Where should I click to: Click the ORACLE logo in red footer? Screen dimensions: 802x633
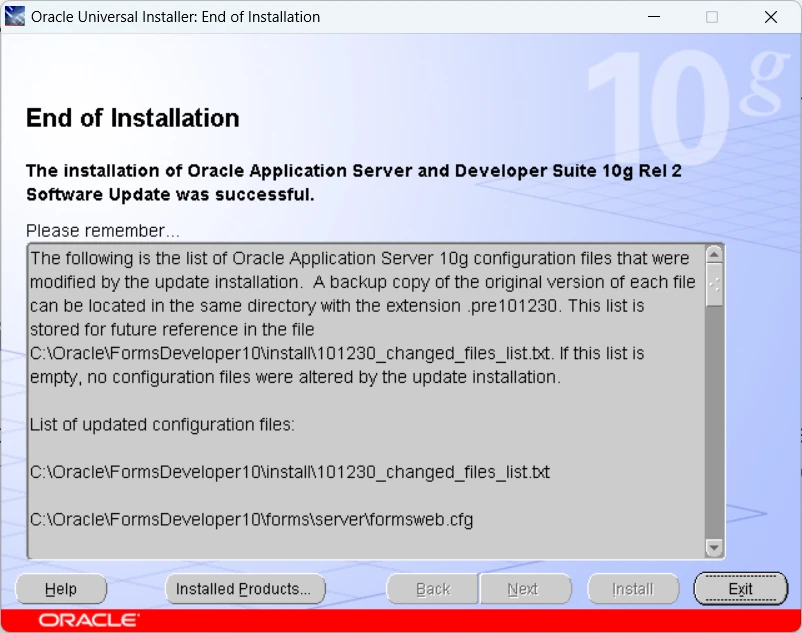pos(88,620)
